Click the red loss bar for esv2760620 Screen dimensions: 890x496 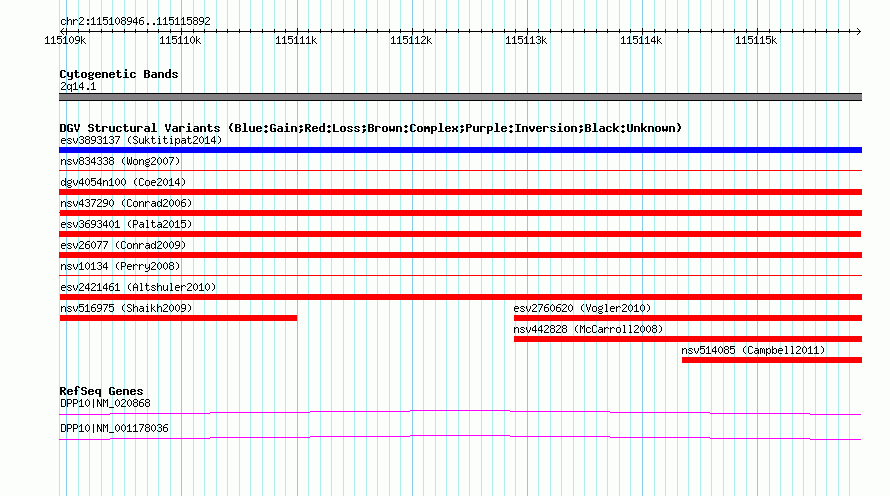688,318
